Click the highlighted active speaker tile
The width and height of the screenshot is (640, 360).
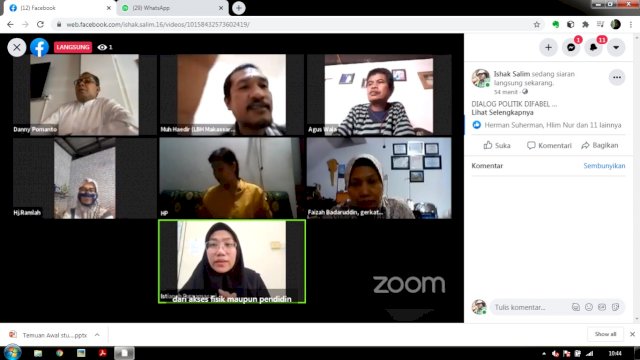[232, 262]
